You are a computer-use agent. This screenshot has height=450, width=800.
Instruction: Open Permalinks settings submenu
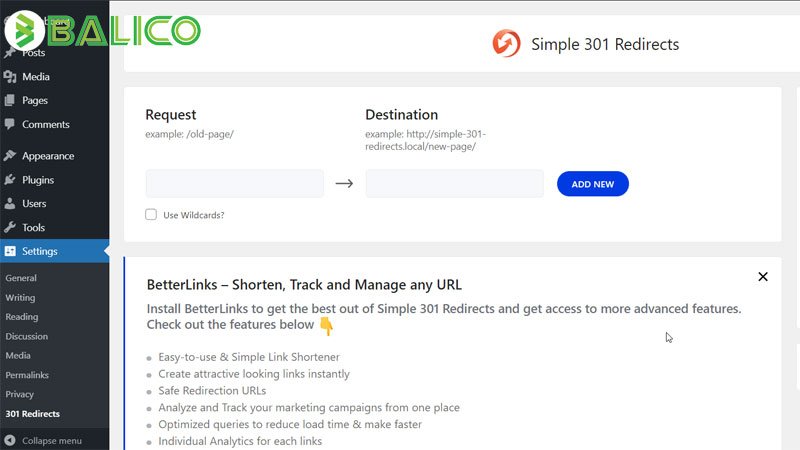pos(27,375)
